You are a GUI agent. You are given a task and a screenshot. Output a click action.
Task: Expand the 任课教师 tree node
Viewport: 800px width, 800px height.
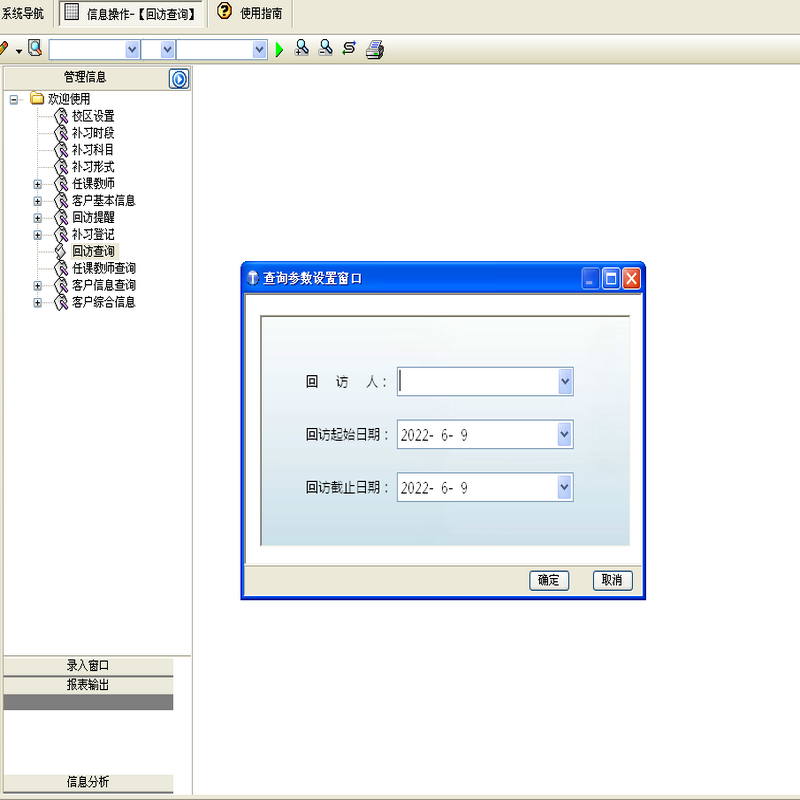[x=37, y=184]
